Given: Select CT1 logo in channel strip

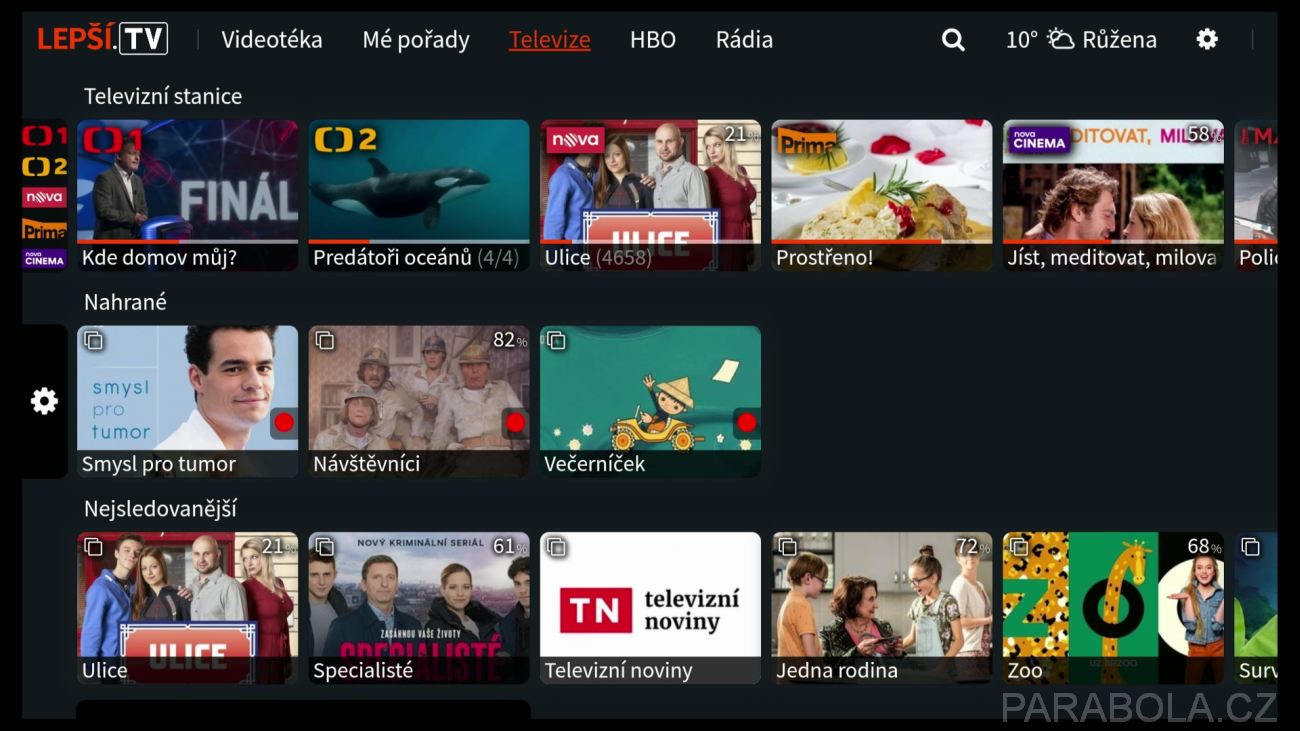Looking at the screenshot, I should point(45,136).
